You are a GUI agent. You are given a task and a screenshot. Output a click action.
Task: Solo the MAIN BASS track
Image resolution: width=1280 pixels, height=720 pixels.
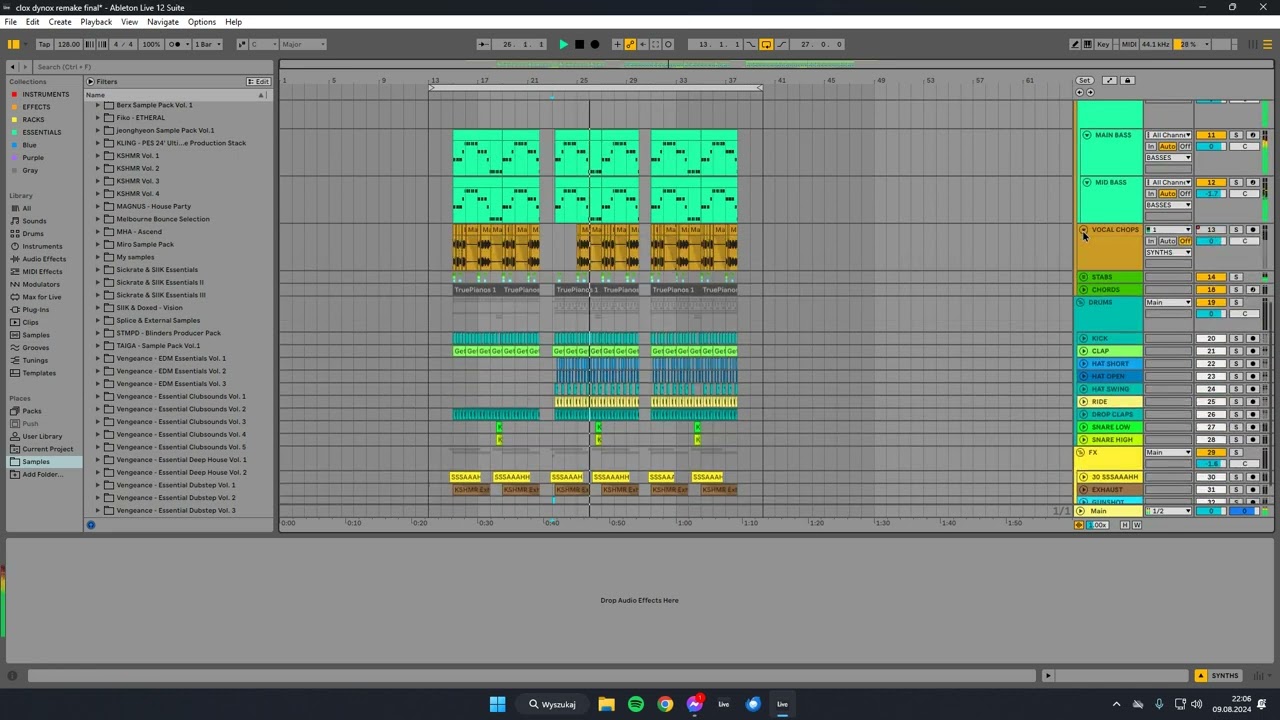[x=1236, y=135]
